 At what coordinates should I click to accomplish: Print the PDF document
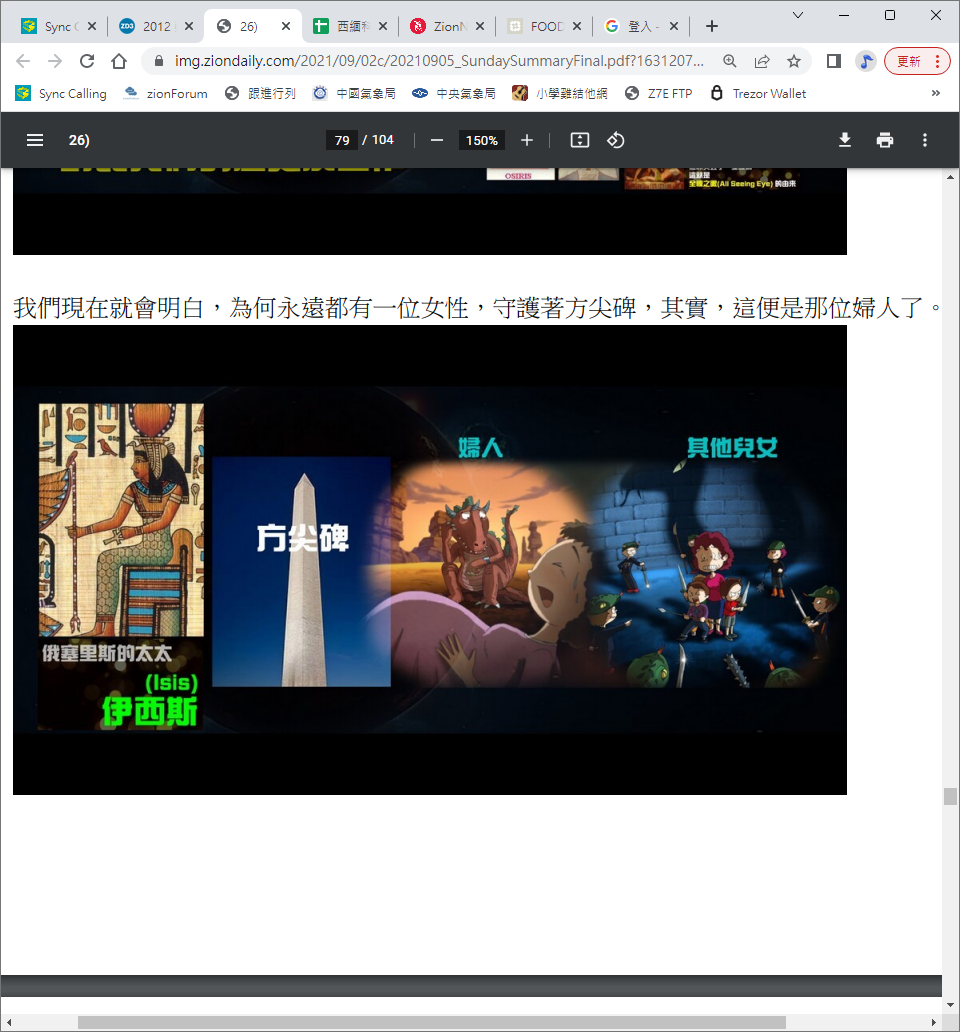pos(885,140)
